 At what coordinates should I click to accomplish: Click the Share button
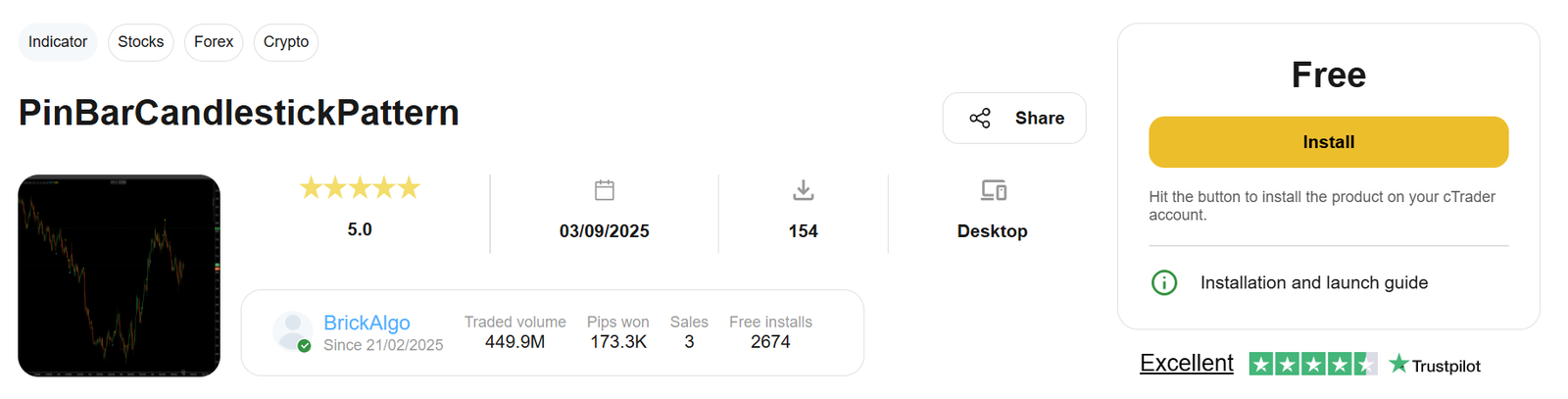click(x=1014, y=119)
